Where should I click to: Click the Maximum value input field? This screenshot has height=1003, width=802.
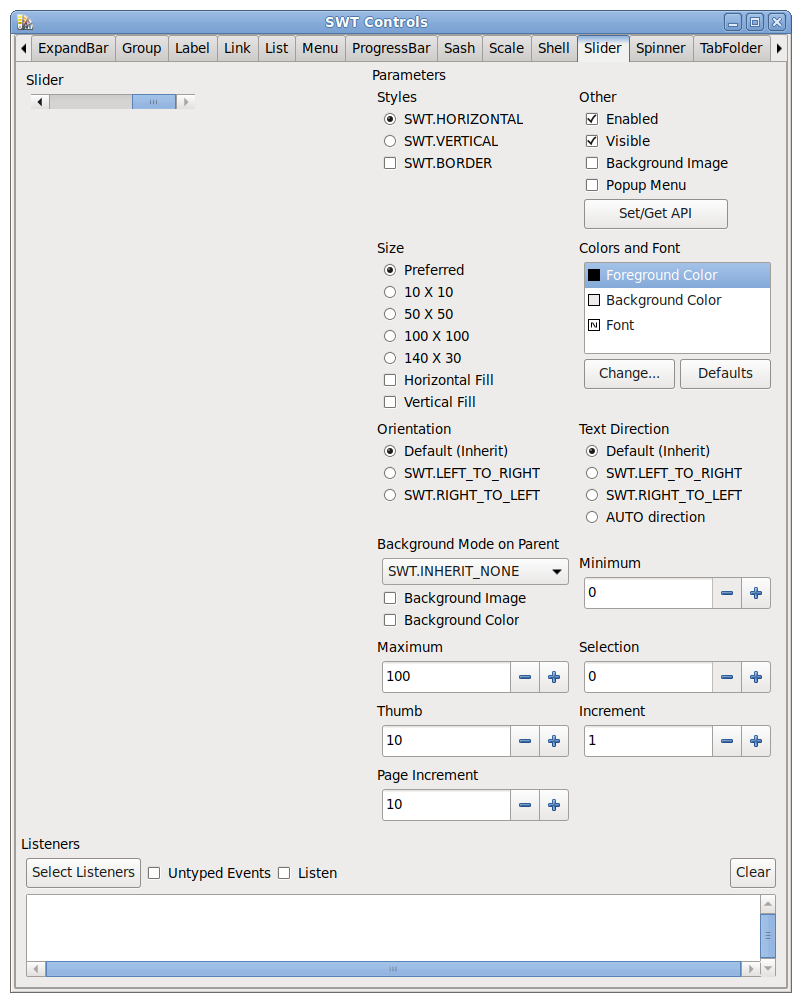[x=446, y=677]
